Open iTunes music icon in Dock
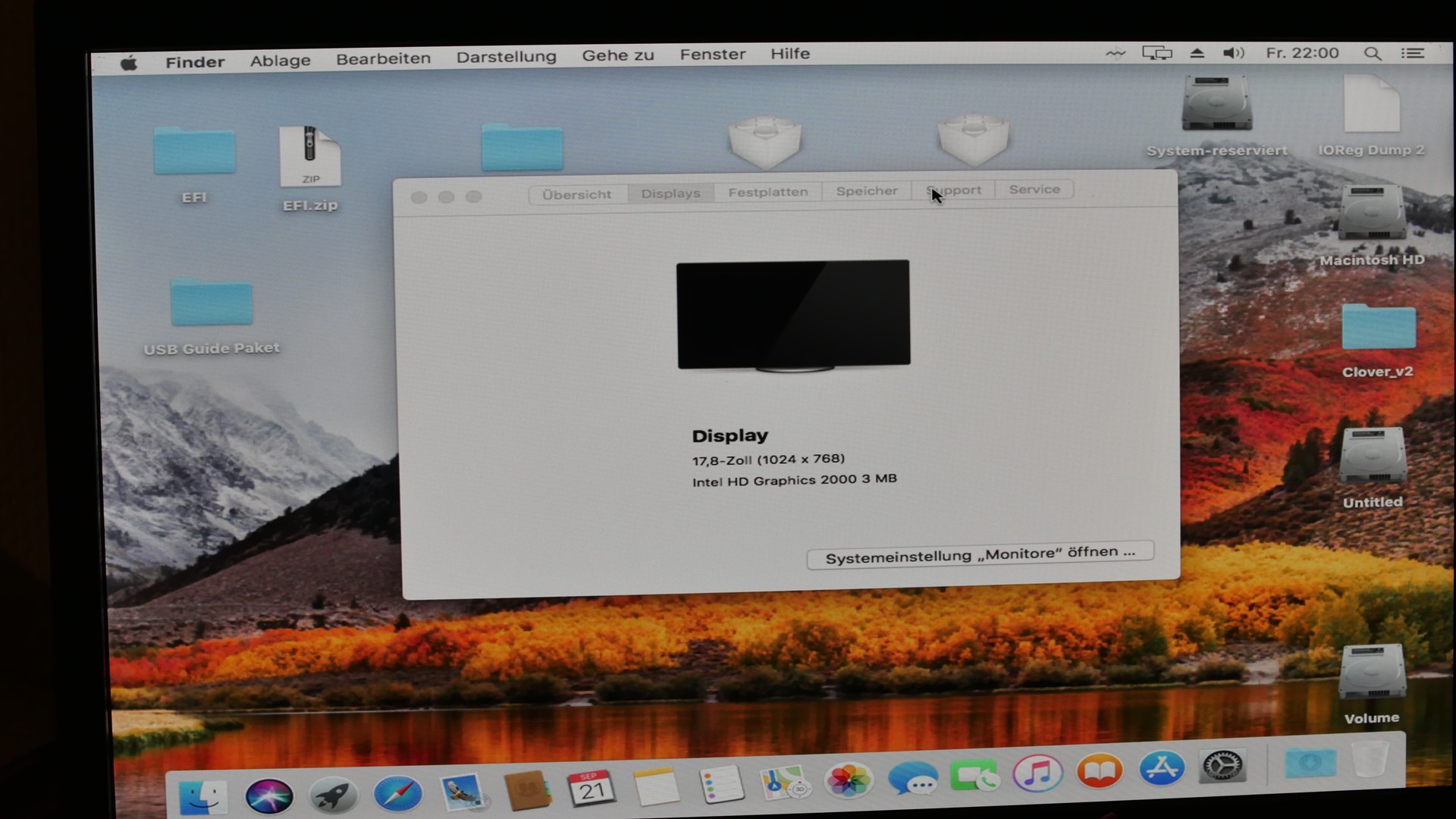The width and height of the screenshot is (1456, 819). (1037, 774)
